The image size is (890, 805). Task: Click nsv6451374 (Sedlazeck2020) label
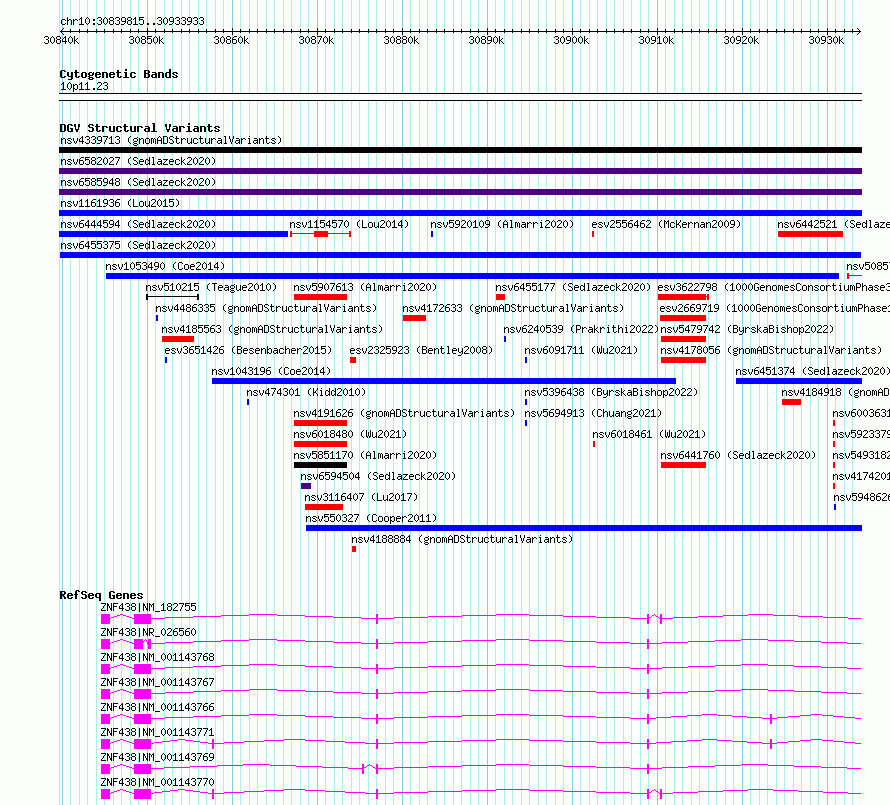812,371
